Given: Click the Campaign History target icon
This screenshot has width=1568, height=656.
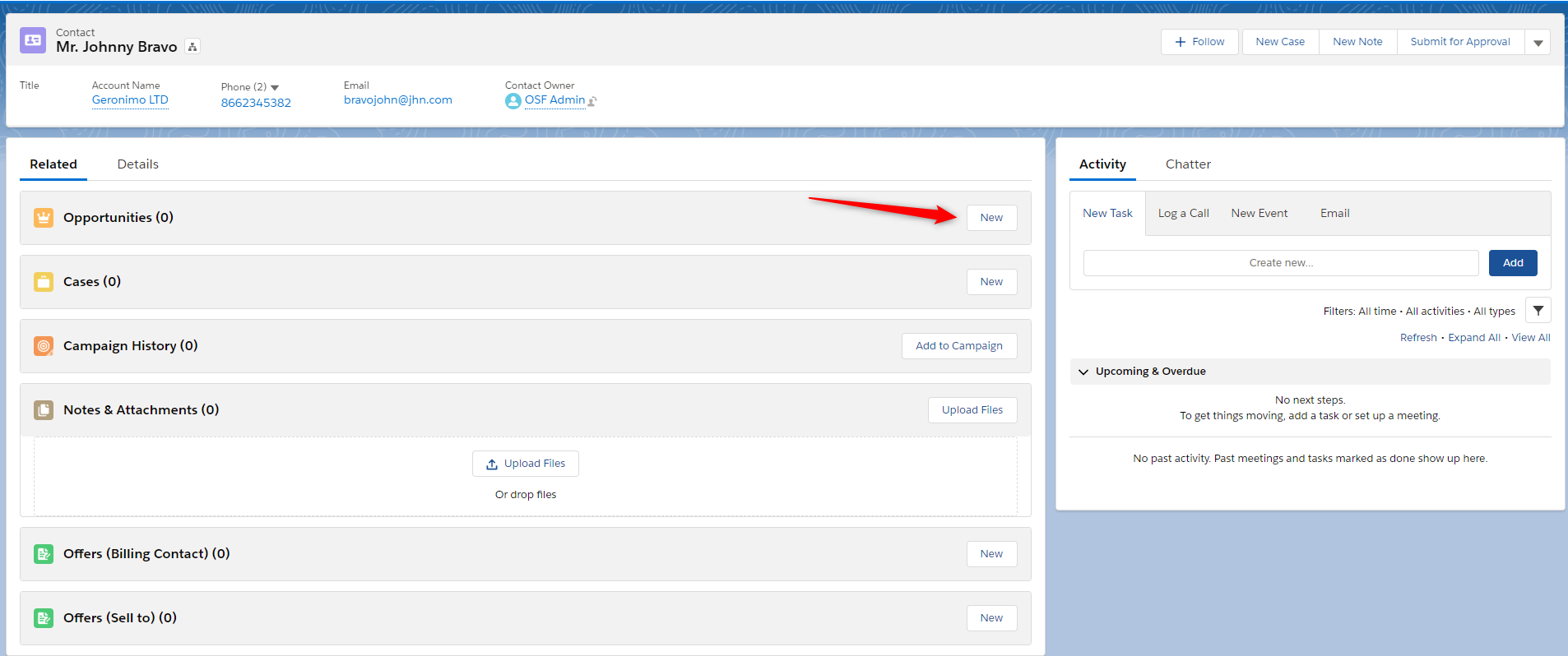Looking at the screenshot, I should click(x=44, y=346).
